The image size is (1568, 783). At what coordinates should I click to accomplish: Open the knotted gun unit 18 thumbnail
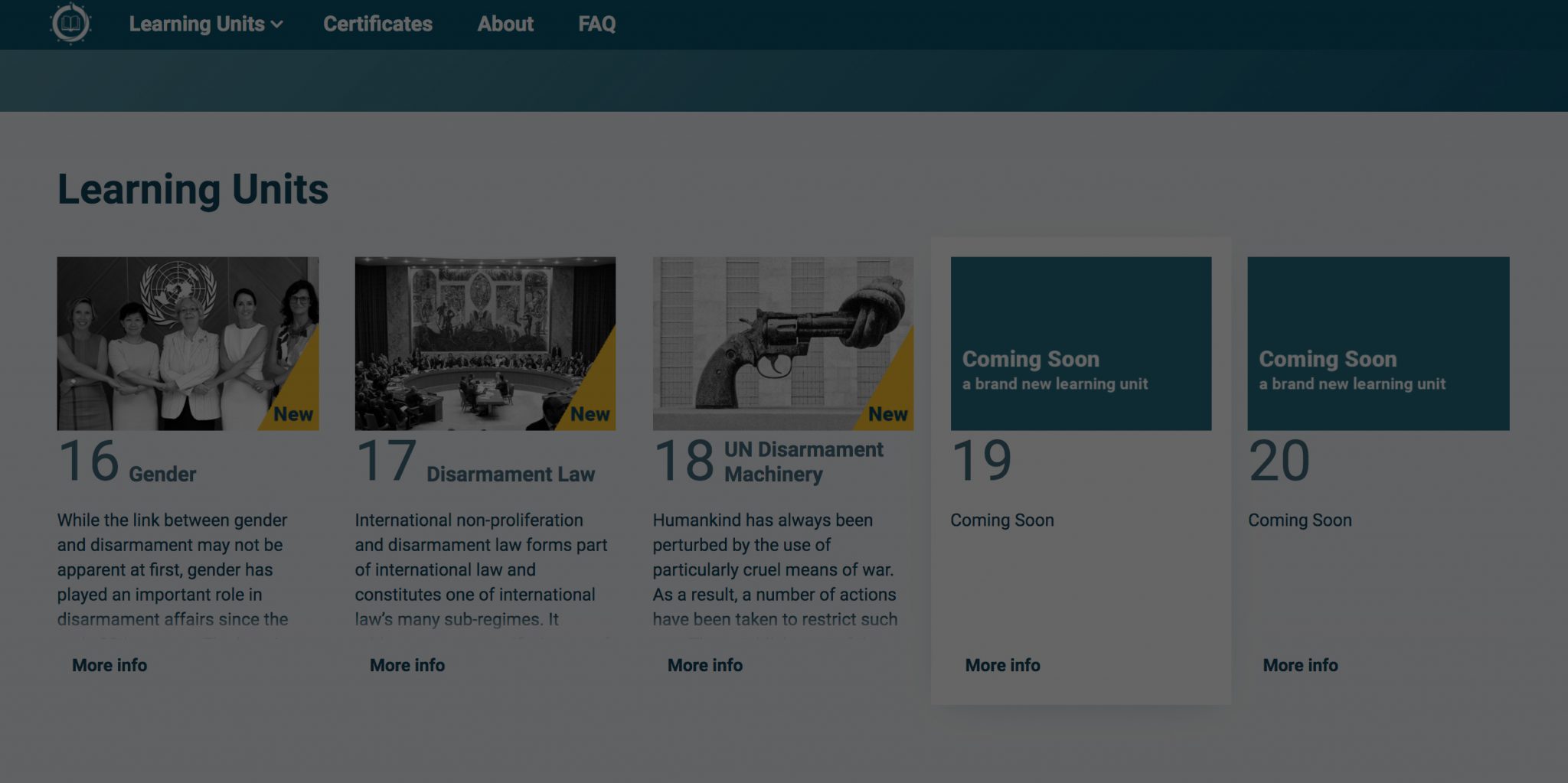pyautogui.click(x=782, y=343)
